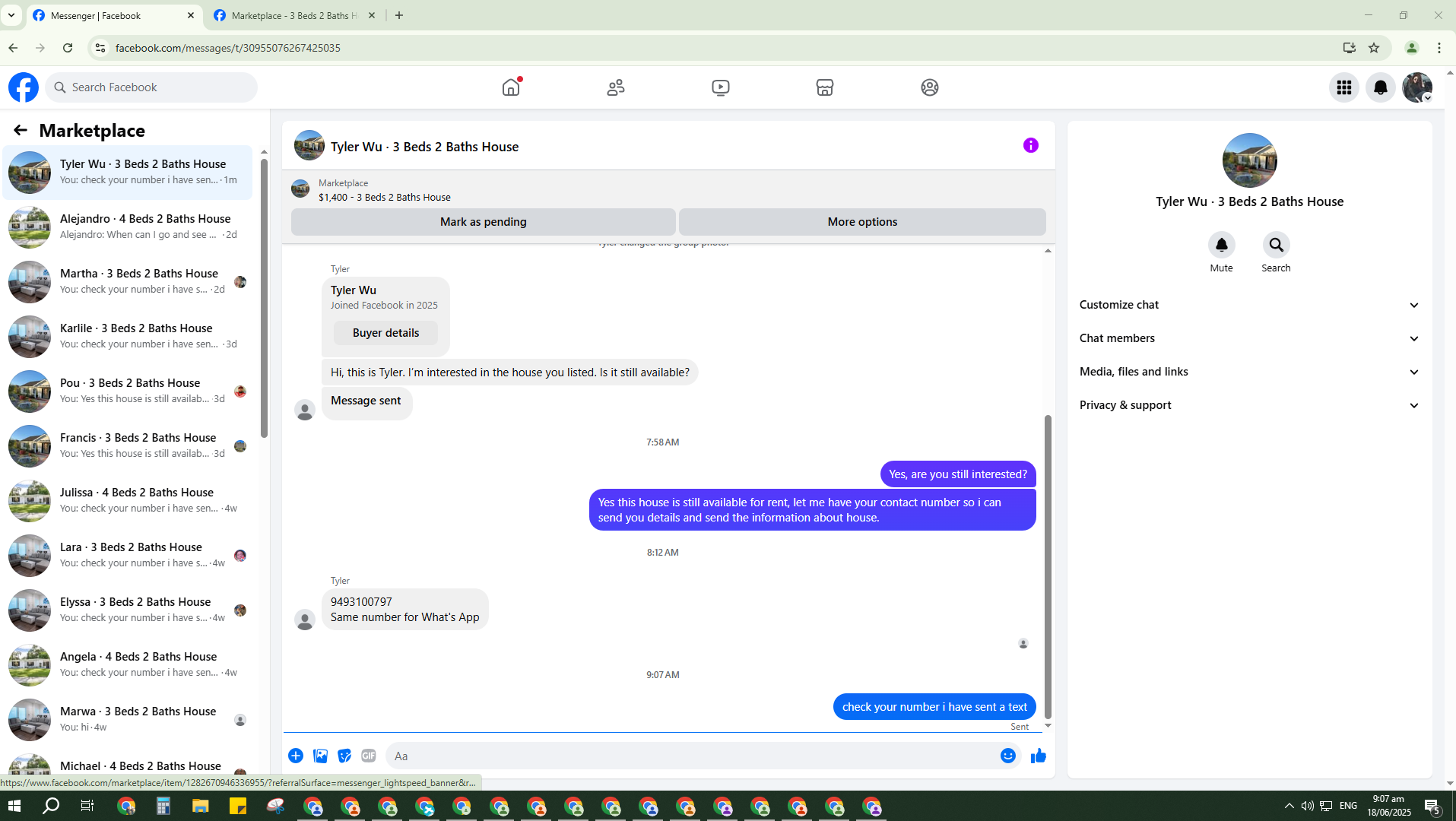Open the Francis 3 Beds 2 Baths chat
The width and height of the screenshot is (1456, 821).
[128, 446]
